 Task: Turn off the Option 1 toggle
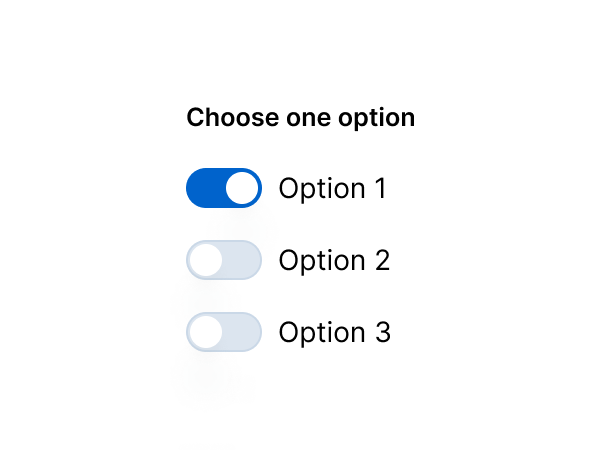(224, 188)
